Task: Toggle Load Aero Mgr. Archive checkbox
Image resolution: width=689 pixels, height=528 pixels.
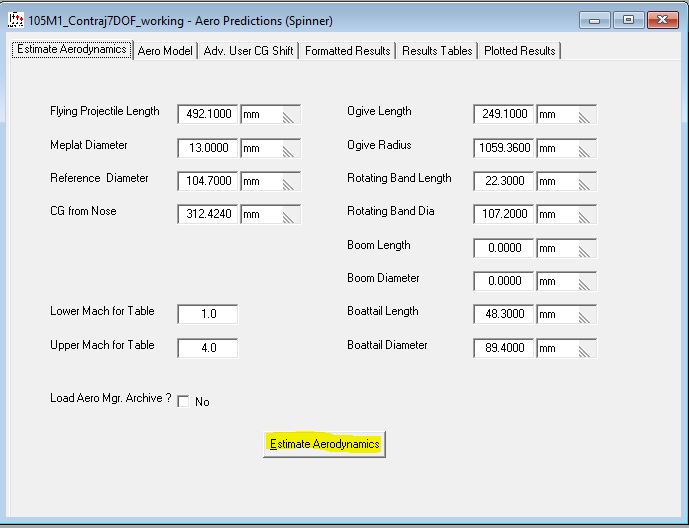Action: coord(183,402)
